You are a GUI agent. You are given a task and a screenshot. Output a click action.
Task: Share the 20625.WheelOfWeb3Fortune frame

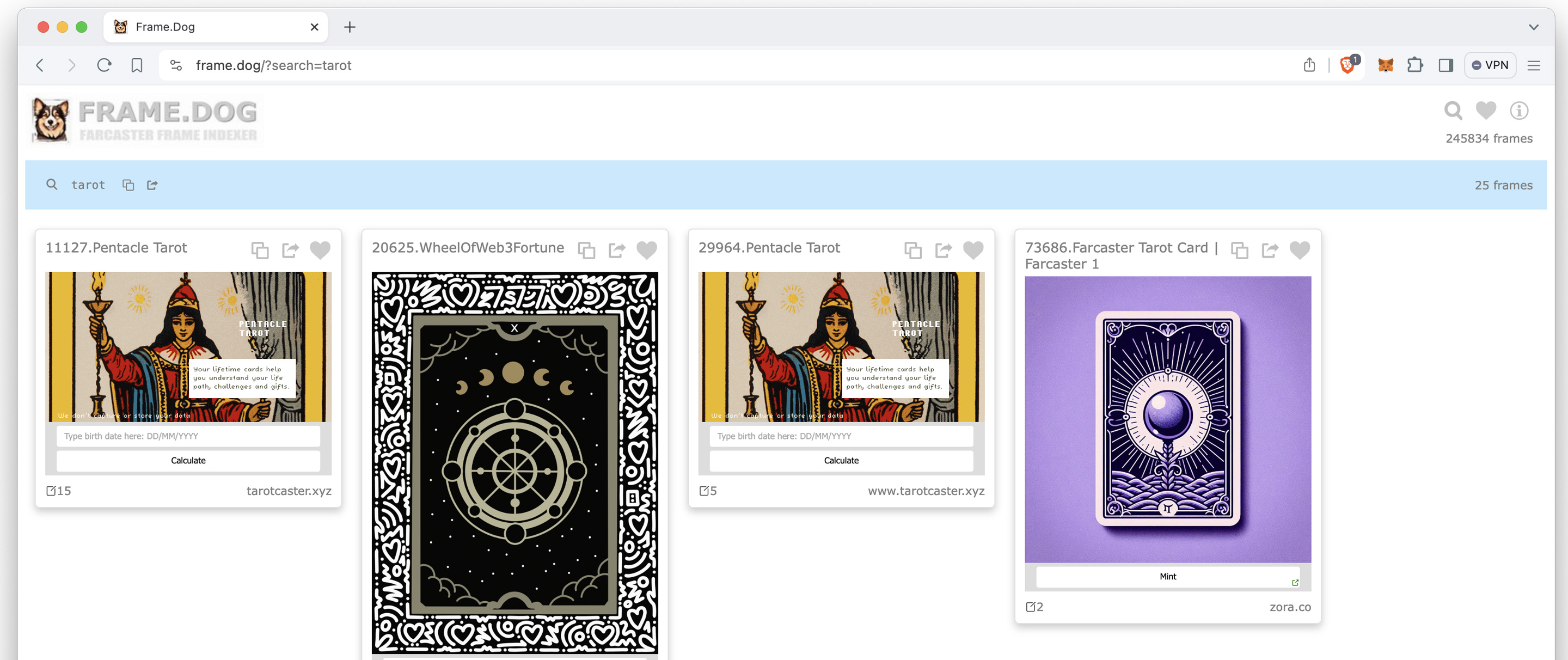617,250
